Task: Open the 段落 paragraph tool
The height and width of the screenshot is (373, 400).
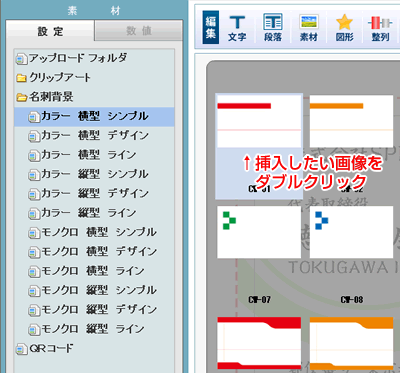Action: 273,28
